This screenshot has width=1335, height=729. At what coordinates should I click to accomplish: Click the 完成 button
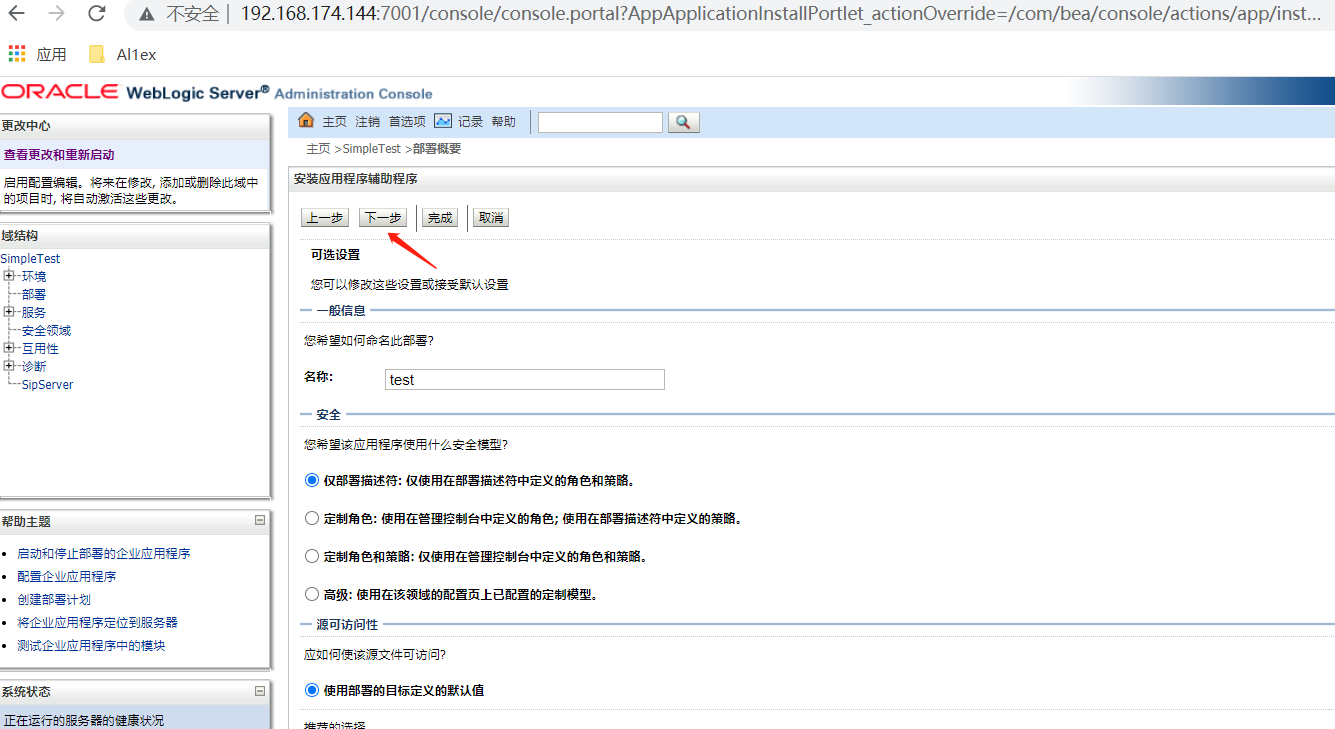coord(440,218)
